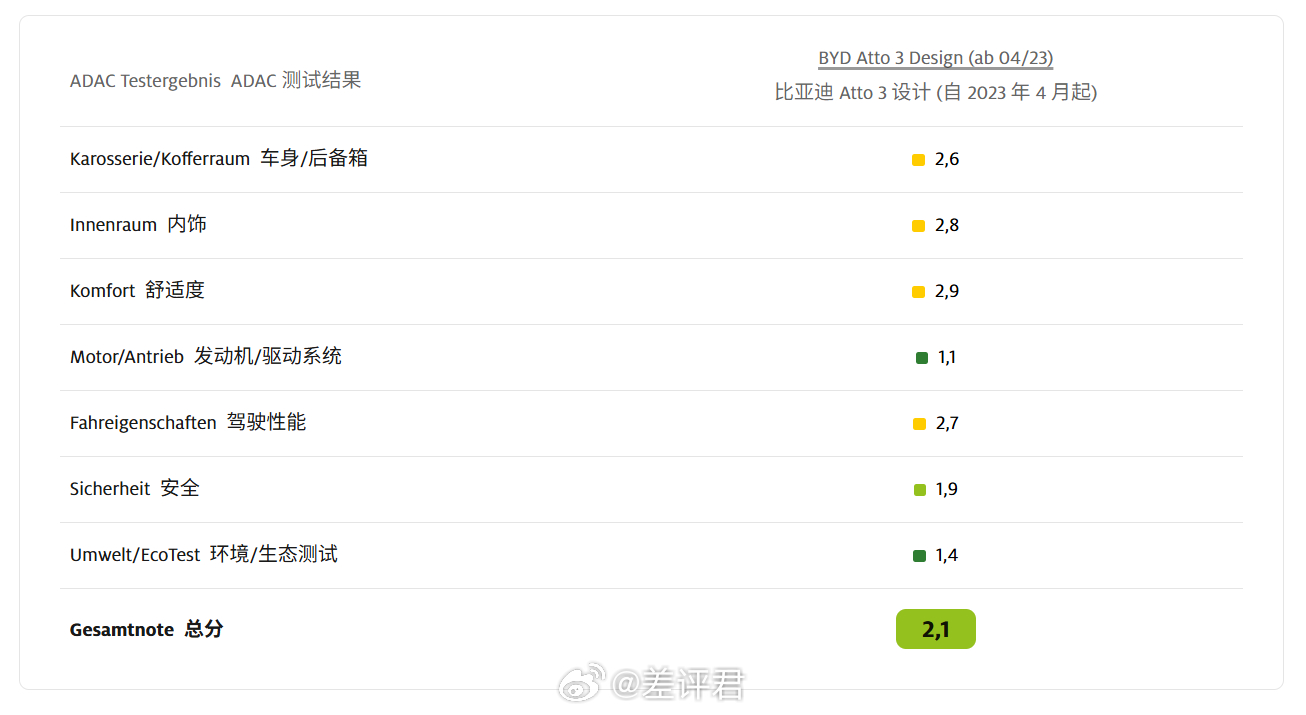Click the green Gesamtnote 2,1 badge

click(x=935, y=629)
